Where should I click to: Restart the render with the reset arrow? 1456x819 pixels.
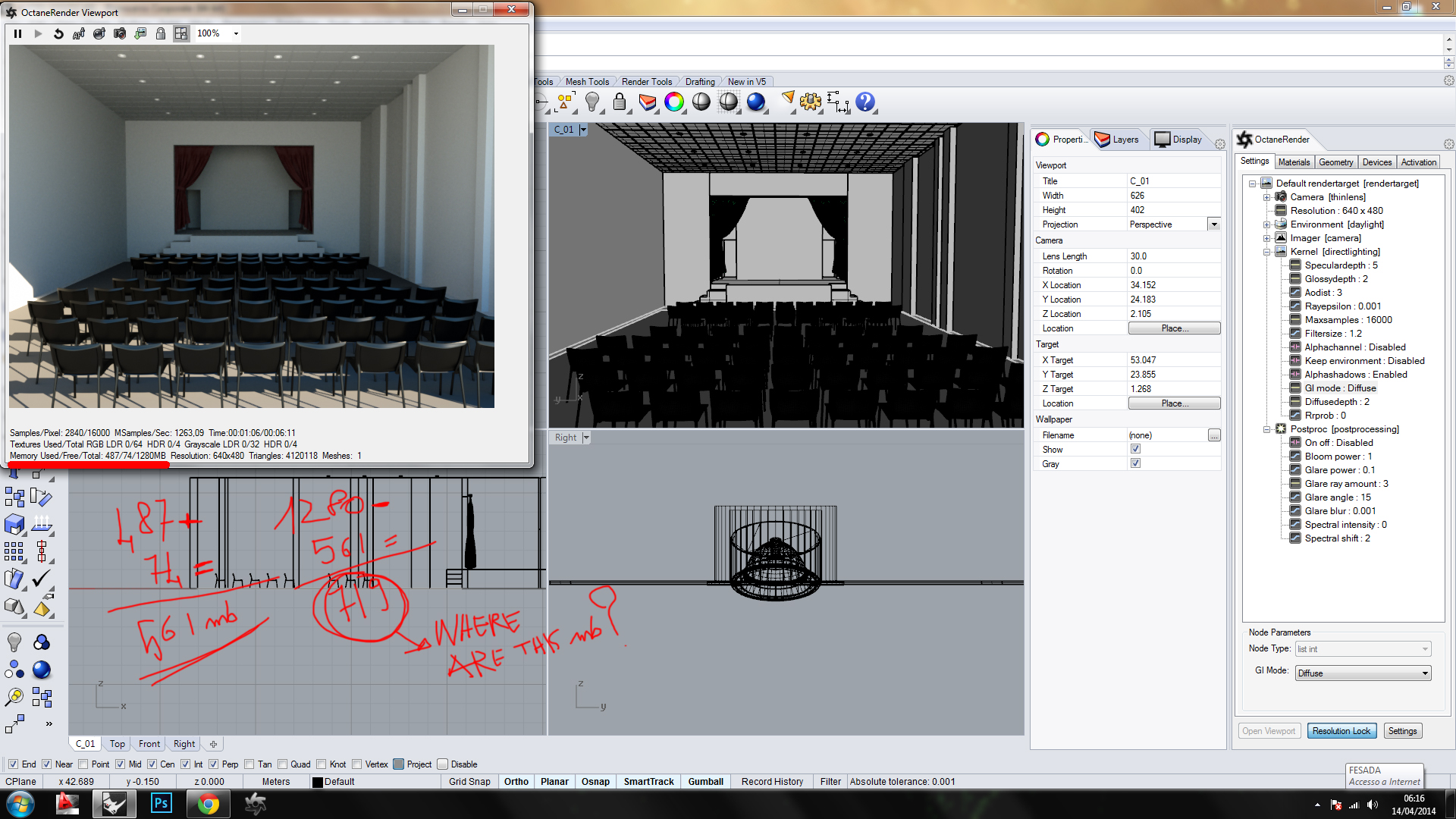(58, 33)
